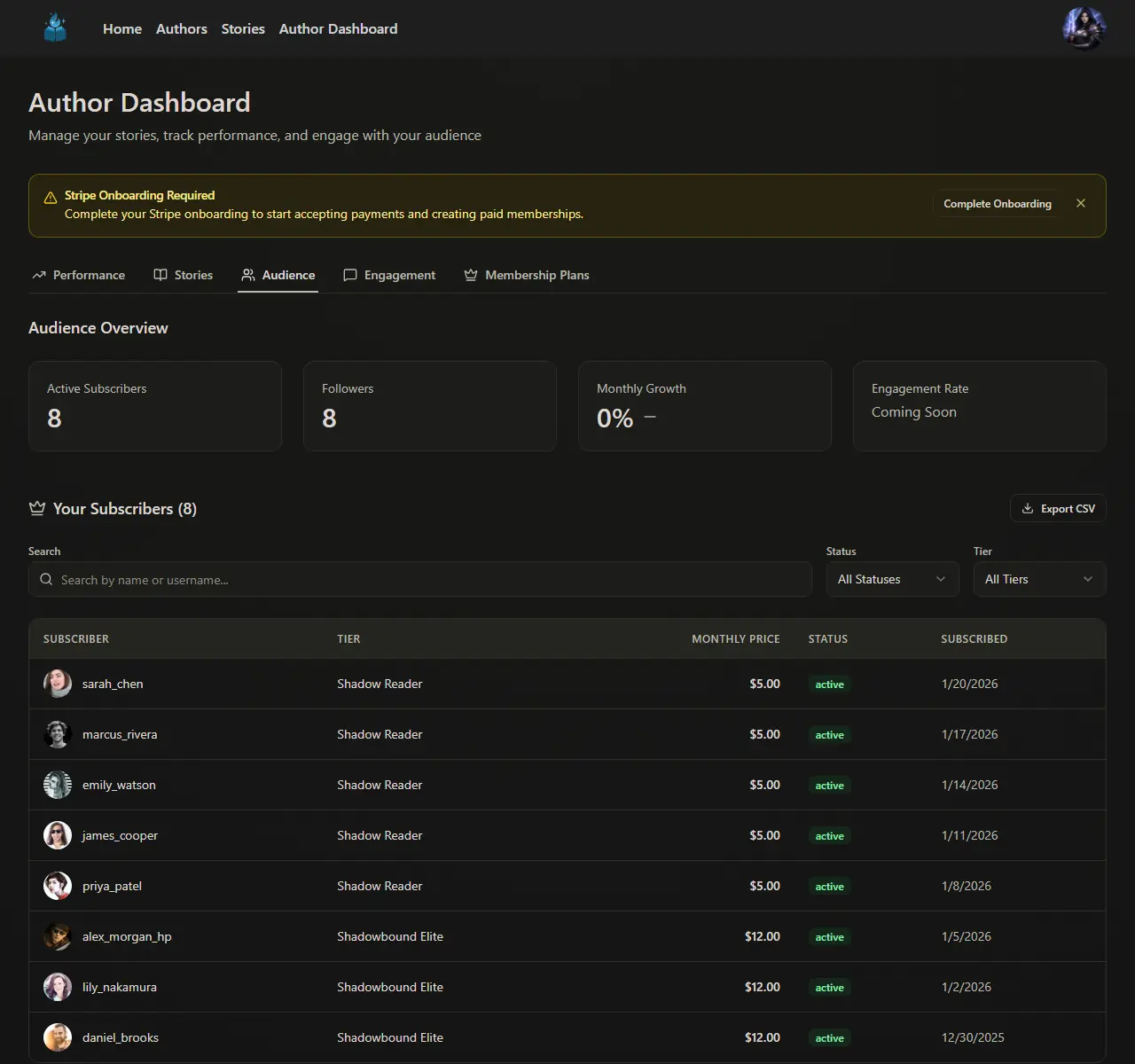Dismiss the Stripe Onboarding banner
Viewport: 1135px width, 1064px height.
(1081, 203)
